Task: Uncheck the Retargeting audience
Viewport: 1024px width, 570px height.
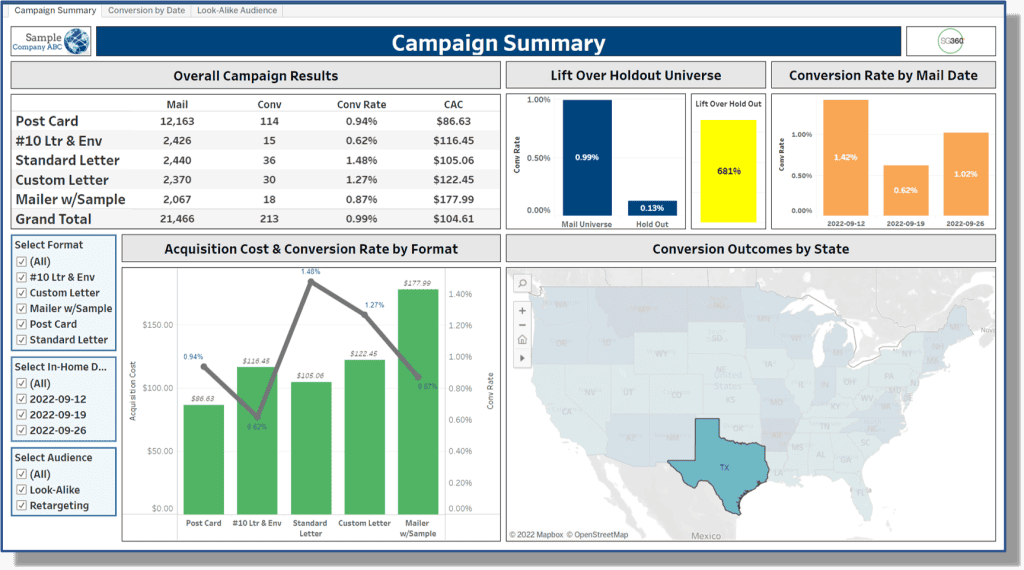Action: (x=22, y=506)
